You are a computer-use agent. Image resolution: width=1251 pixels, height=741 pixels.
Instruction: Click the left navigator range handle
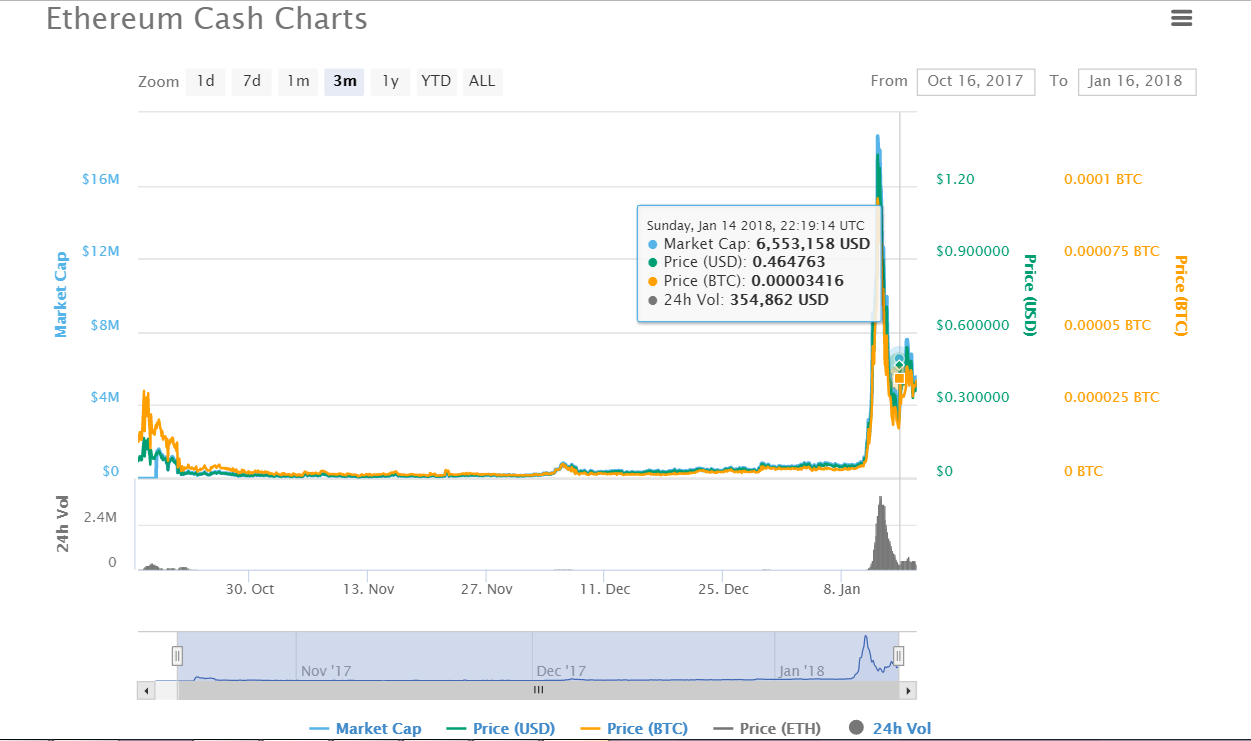click(177, 656)
